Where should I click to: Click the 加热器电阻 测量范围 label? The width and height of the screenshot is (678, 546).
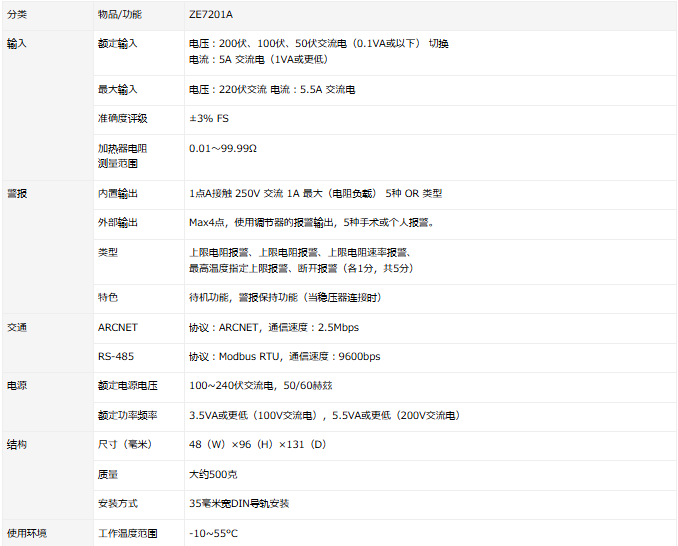(122, 156)
